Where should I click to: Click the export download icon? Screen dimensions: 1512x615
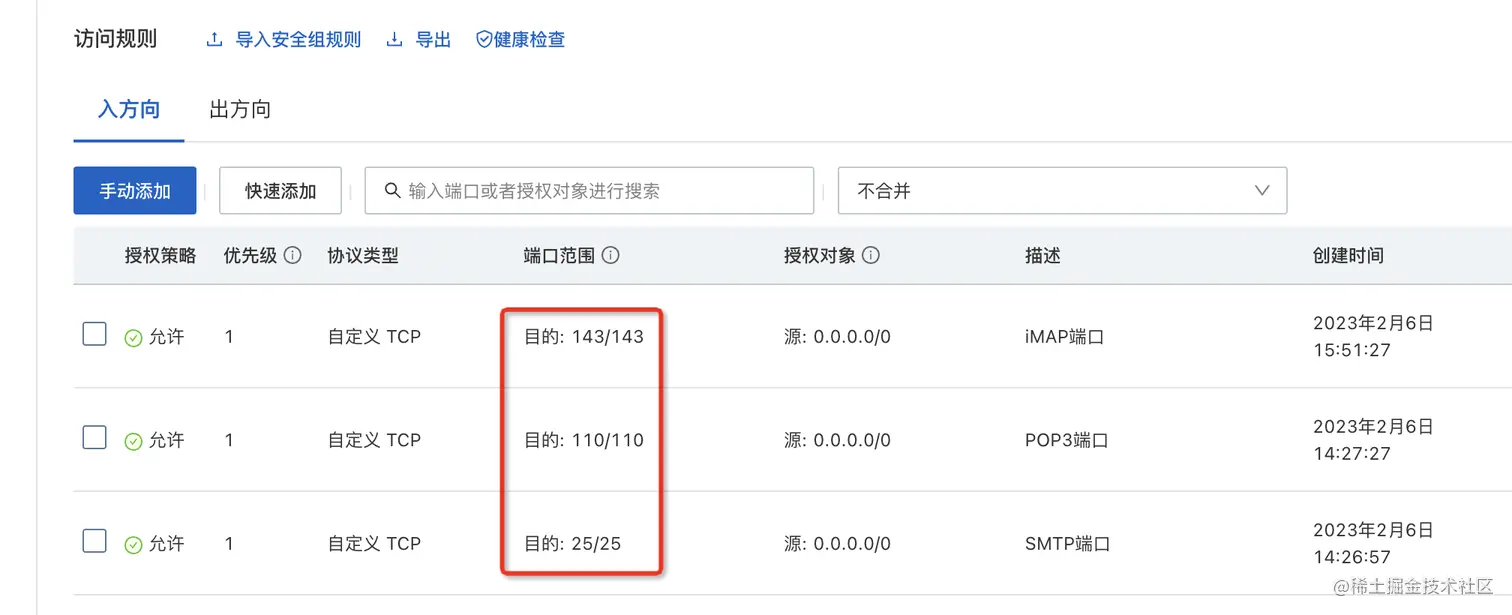(x=395, y=40)
